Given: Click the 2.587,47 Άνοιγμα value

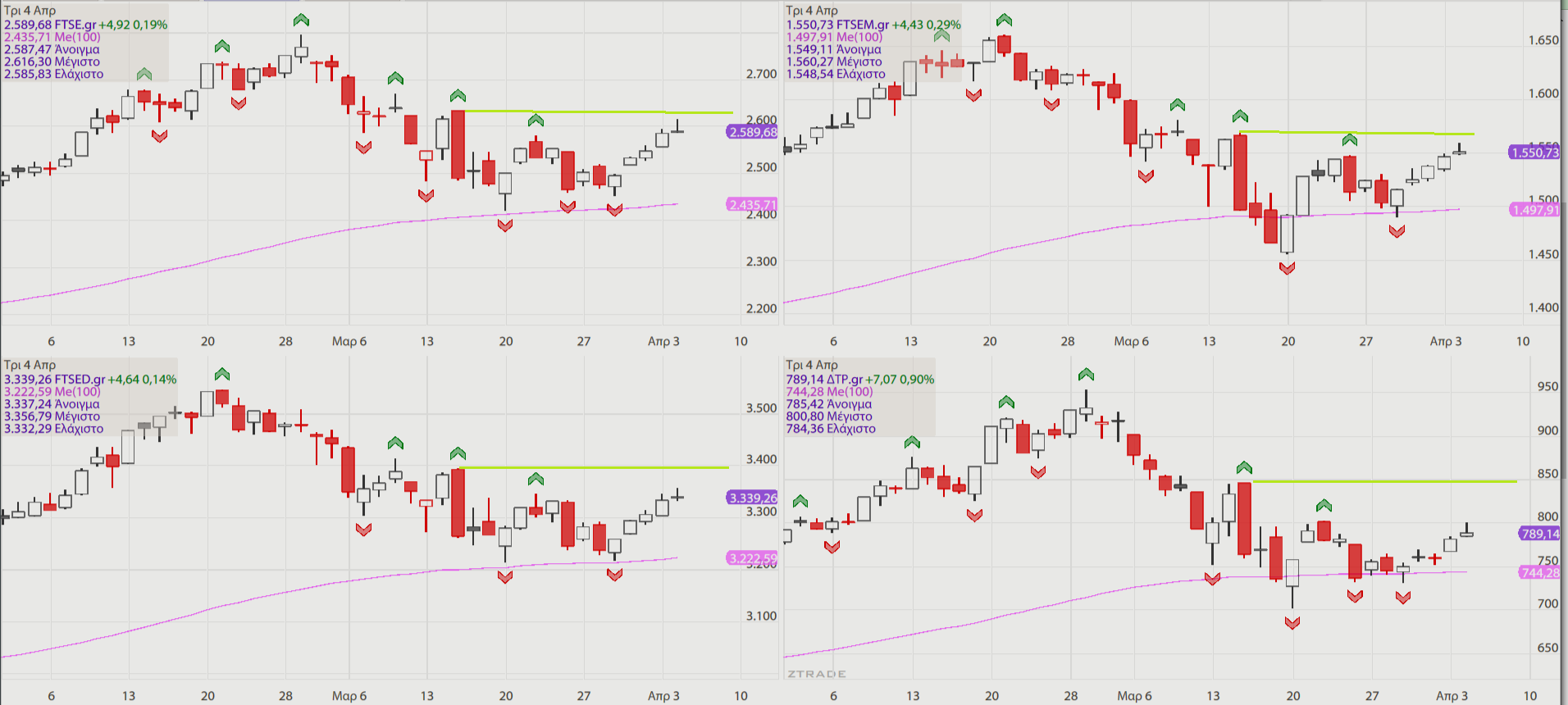Looking at the screenshot, I should click(52, 49).
